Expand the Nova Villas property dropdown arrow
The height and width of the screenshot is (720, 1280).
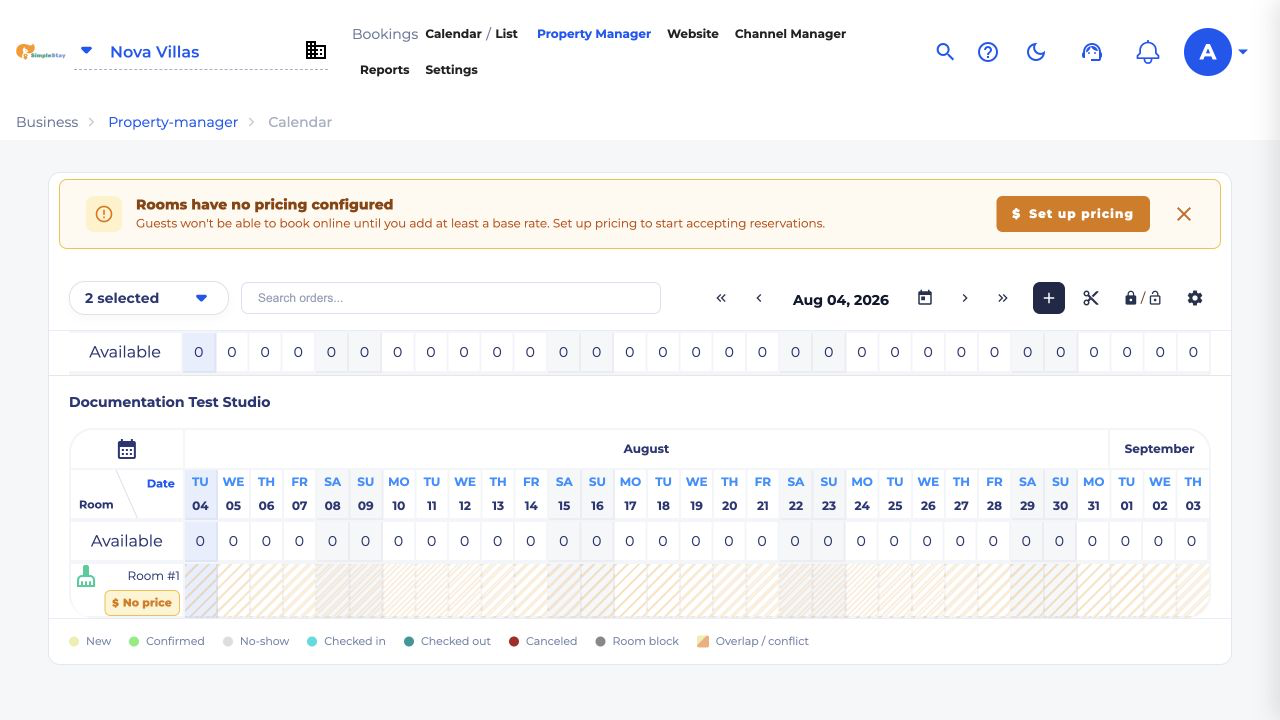[x=86, y=50]
